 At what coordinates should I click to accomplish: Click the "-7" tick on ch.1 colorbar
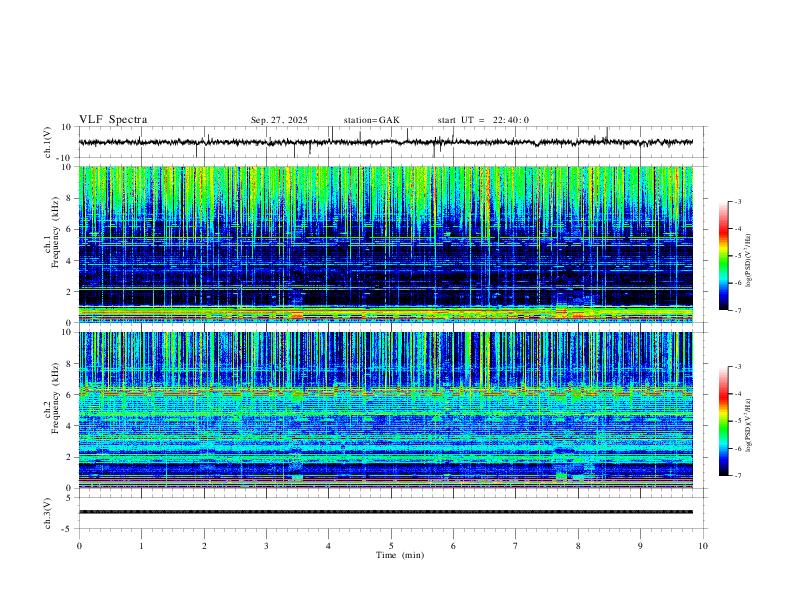[x=738, y=311]
